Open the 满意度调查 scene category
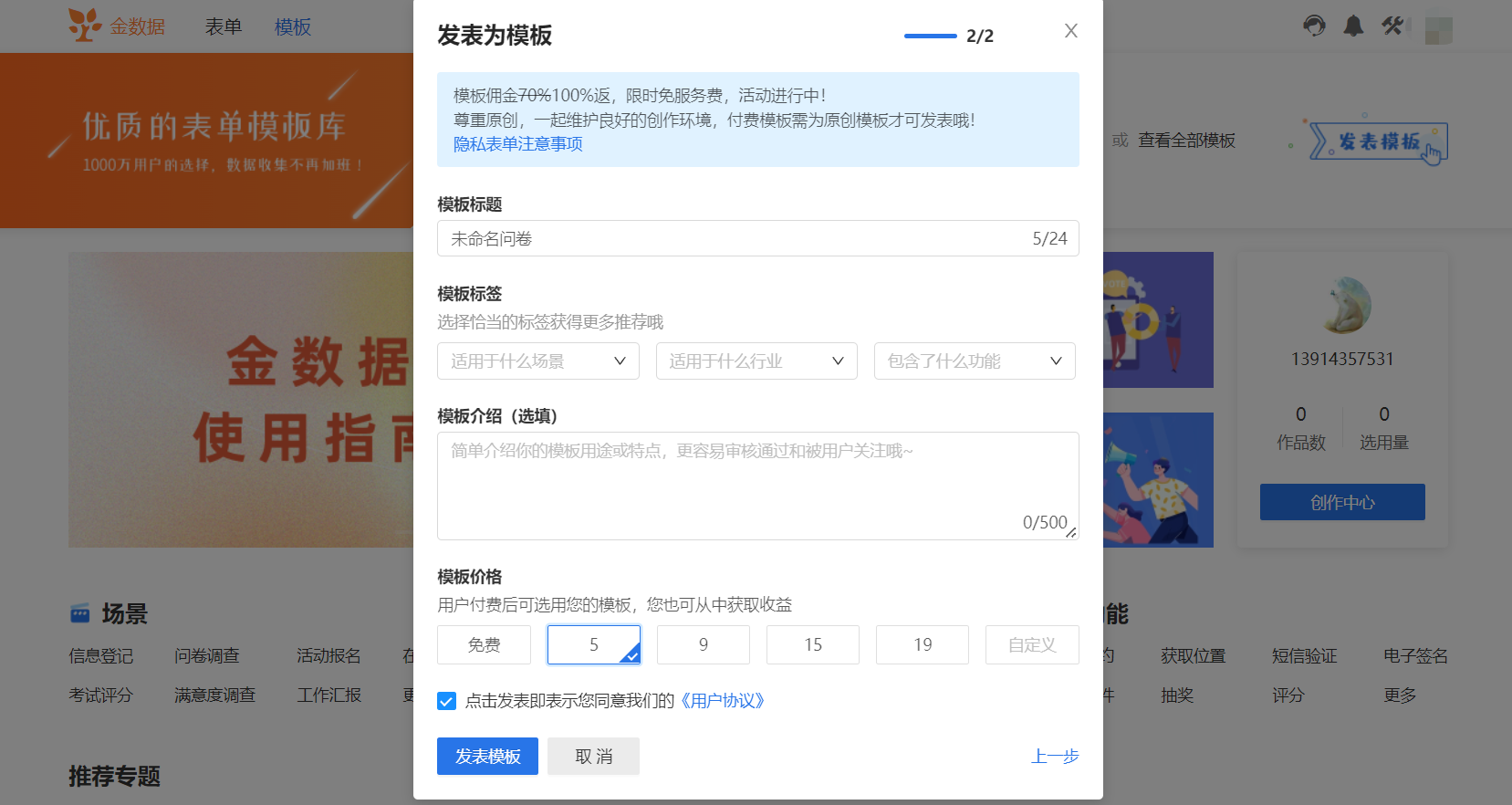Screen dimensions: 1512x805 (215, 695)
